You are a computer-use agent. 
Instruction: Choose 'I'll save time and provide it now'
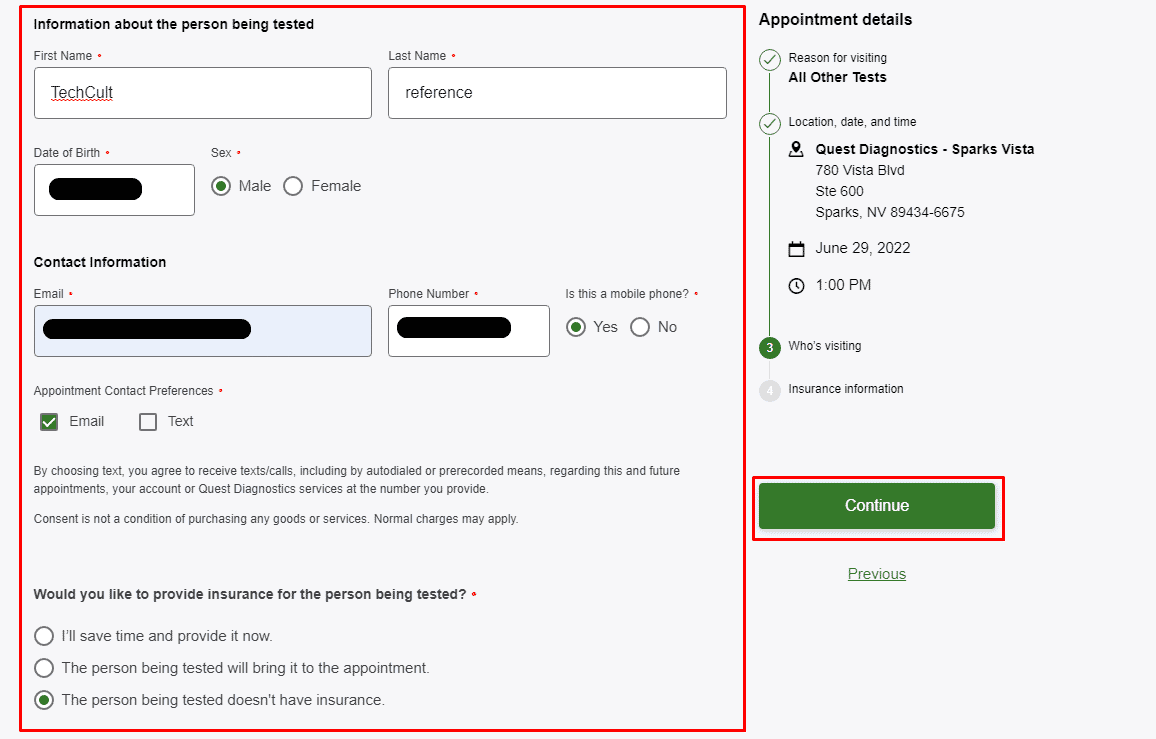click(44, 636)
